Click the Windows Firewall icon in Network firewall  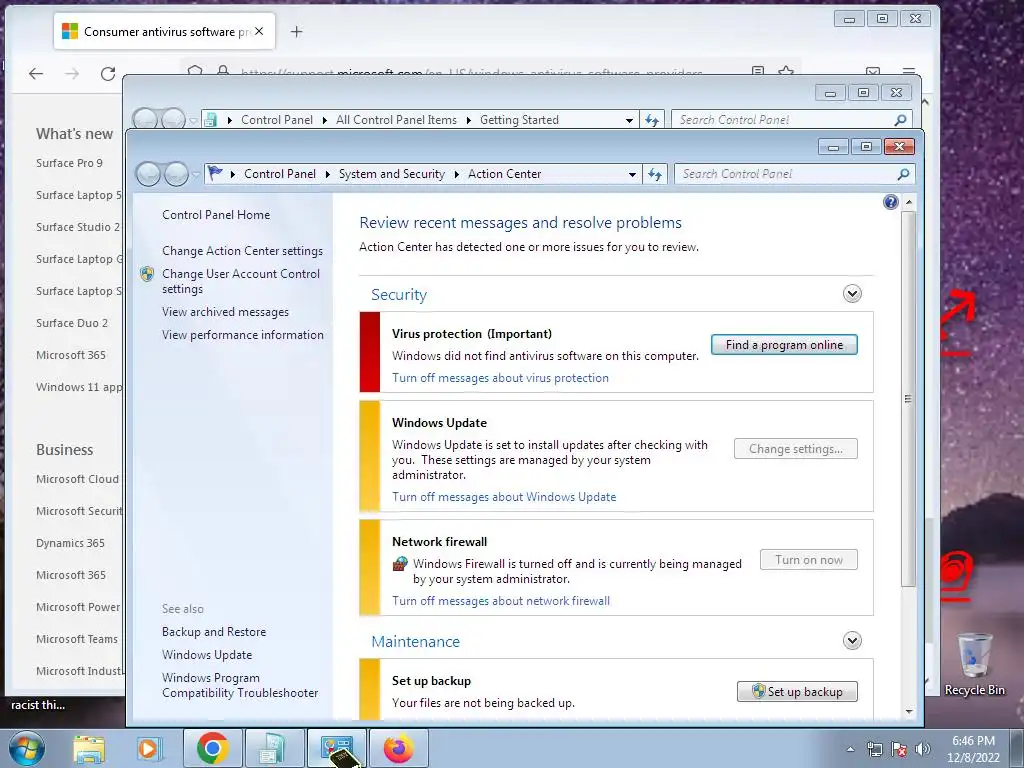[x=400, y=564]
